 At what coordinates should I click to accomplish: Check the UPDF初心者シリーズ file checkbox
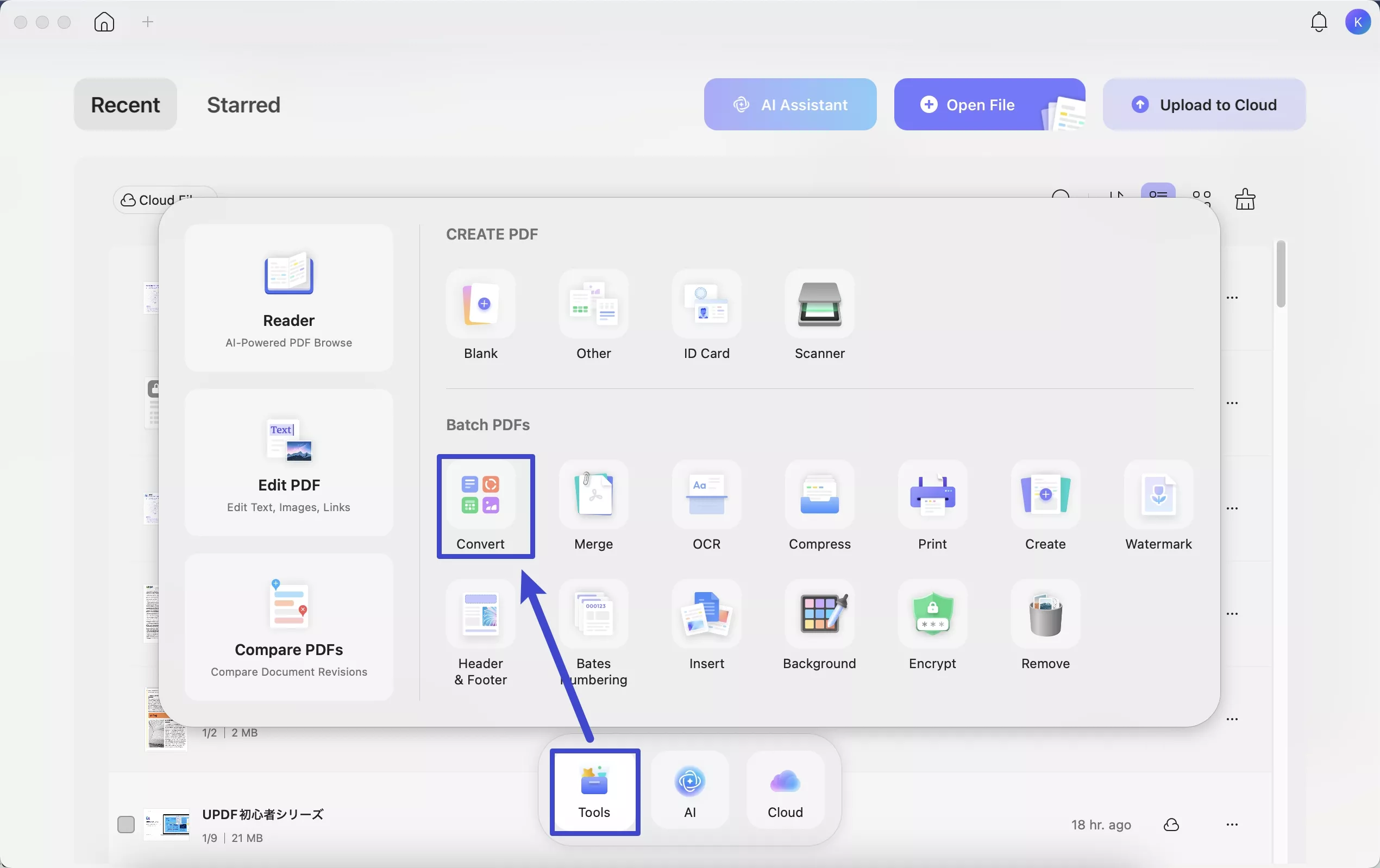(x=126, y=825)
